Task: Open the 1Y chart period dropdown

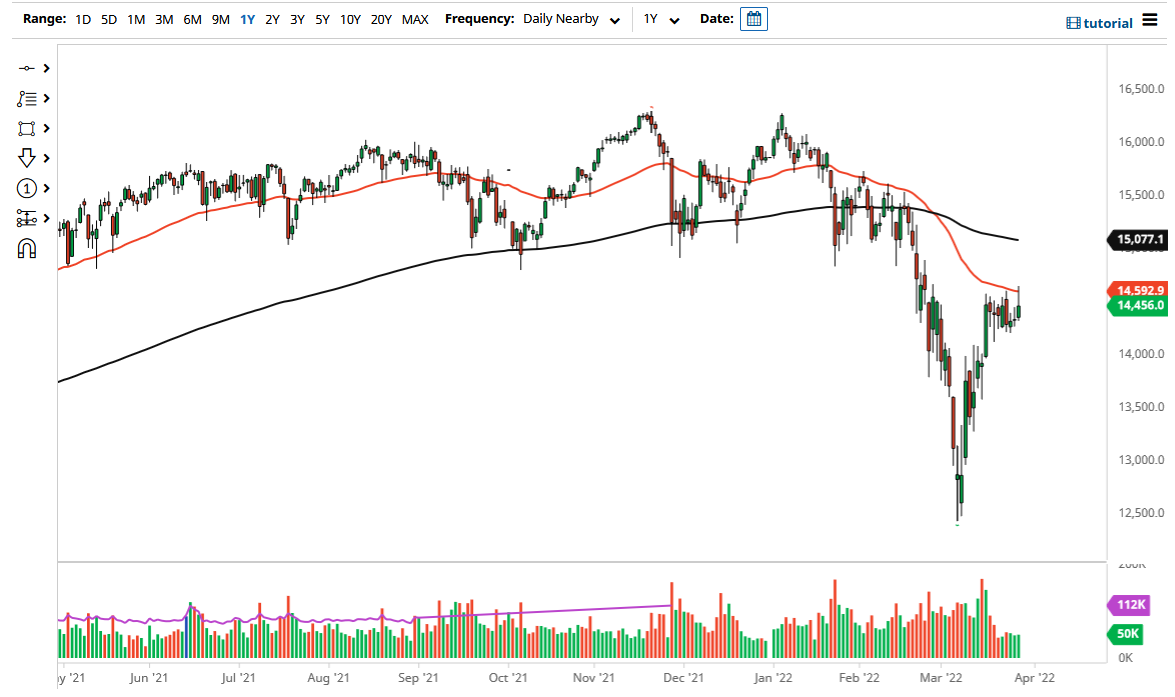Action: tap(662, 19)
